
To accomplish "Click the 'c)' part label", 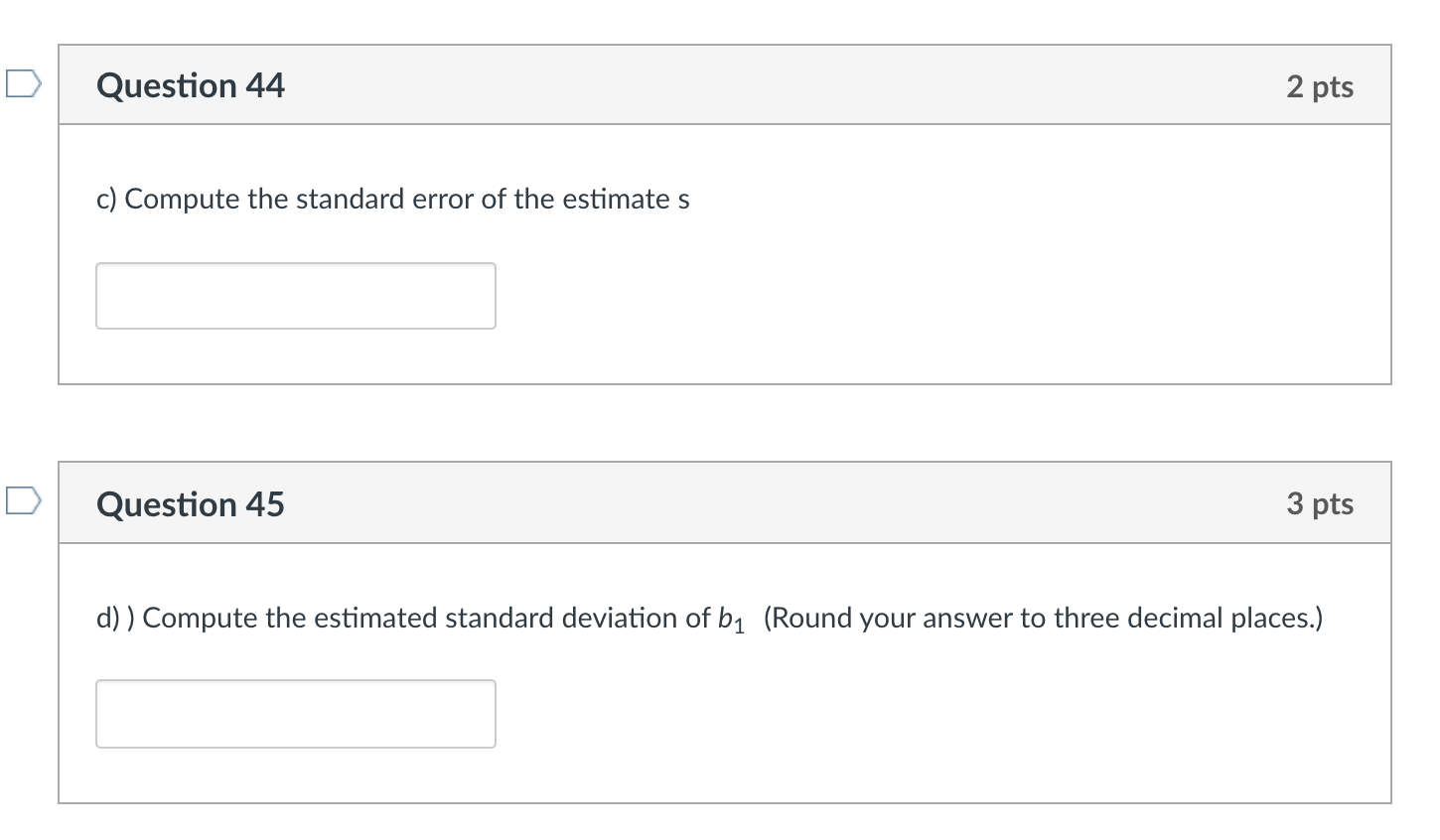I will (106, 200).
